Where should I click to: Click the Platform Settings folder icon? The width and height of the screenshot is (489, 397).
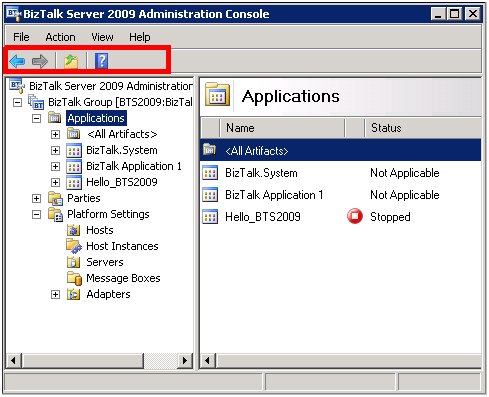click(x=55, y=214)
